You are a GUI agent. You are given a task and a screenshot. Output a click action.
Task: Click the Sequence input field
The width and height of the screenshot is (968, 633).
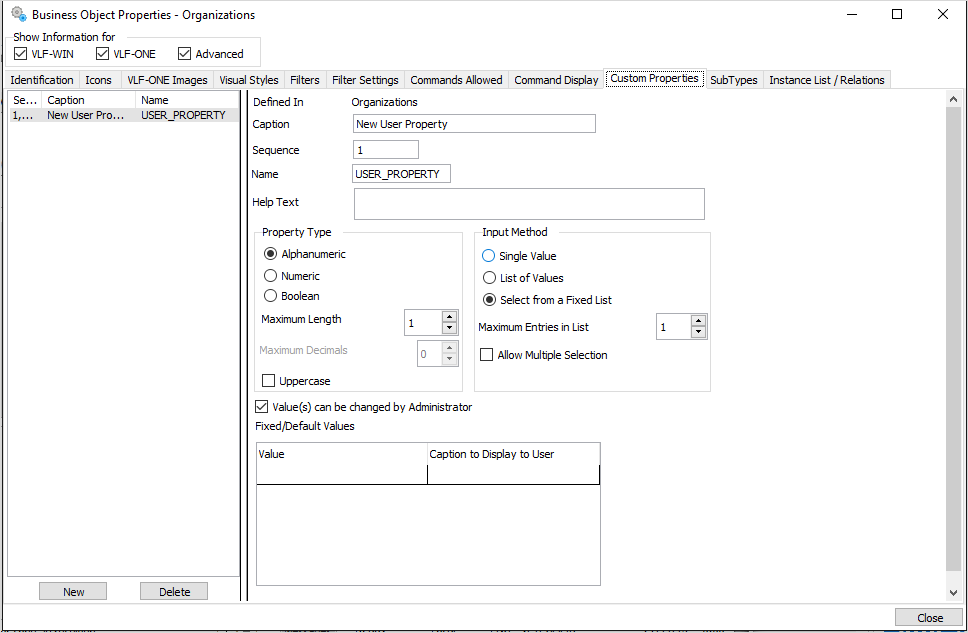tap(386, 149)
